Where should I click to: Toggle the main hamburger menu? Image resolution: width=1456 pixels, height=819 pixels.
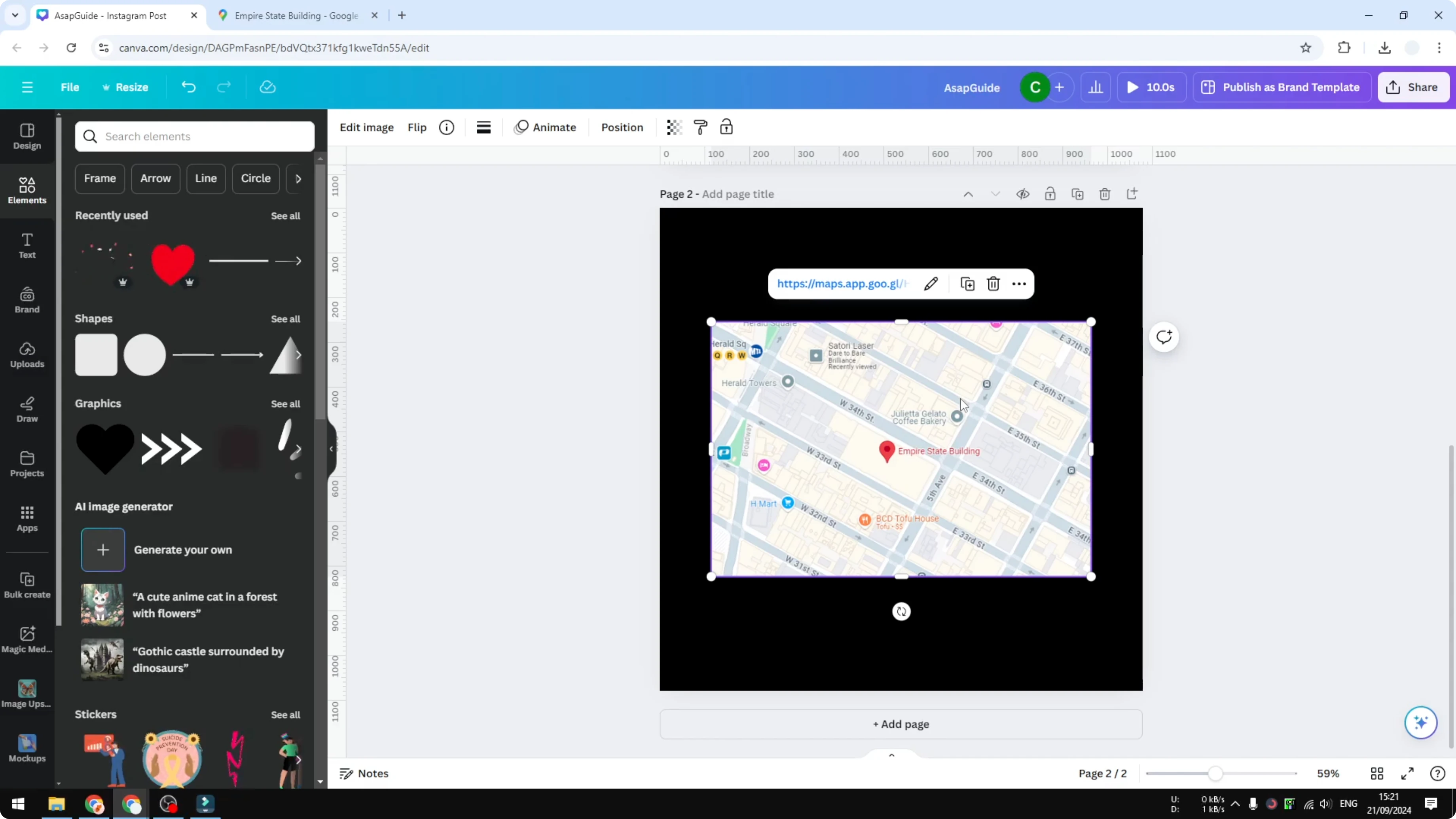(27, 87)
